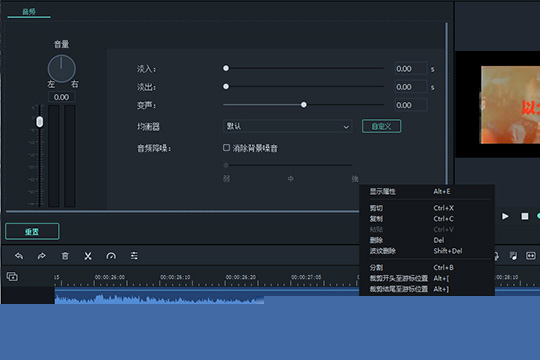Screen dimensions: 540x360
Task: Click the 弱 label under the noise slider
Action: coord(226,179)
